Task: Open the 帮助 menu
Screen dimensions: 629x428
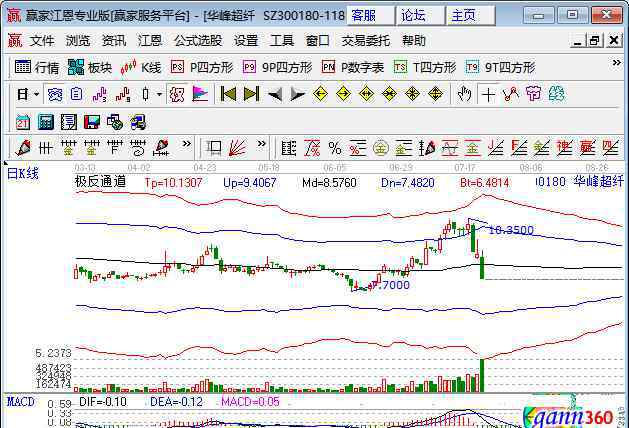Action: (414, 41)
